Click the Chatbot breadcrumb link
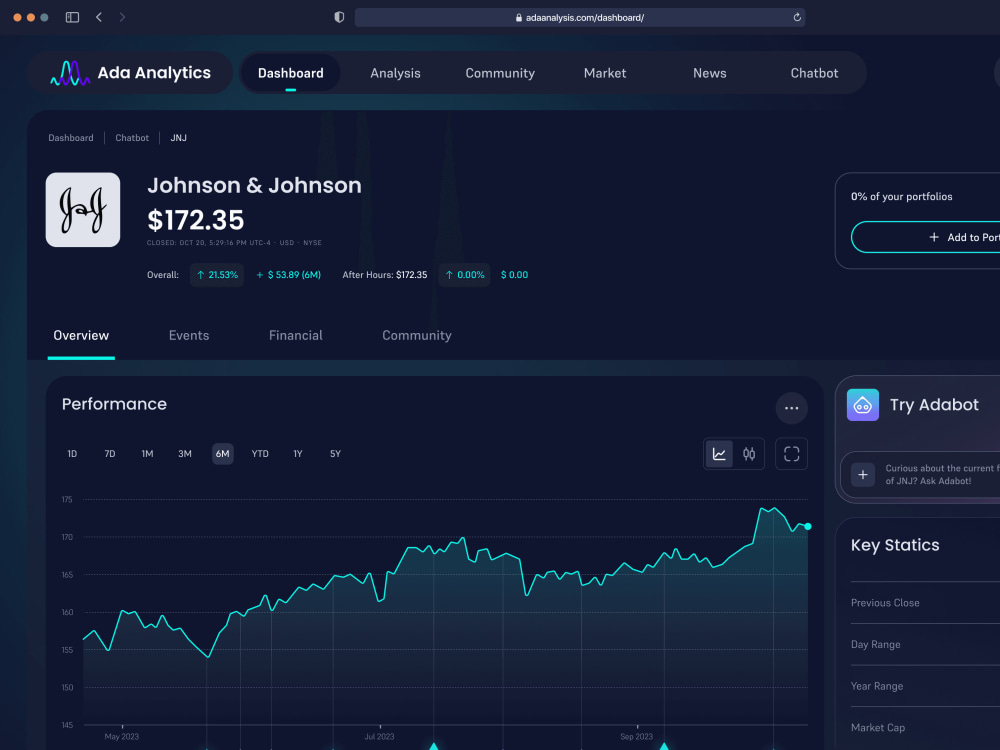Viewport: 1000px width, 750px height. [132, 138]
